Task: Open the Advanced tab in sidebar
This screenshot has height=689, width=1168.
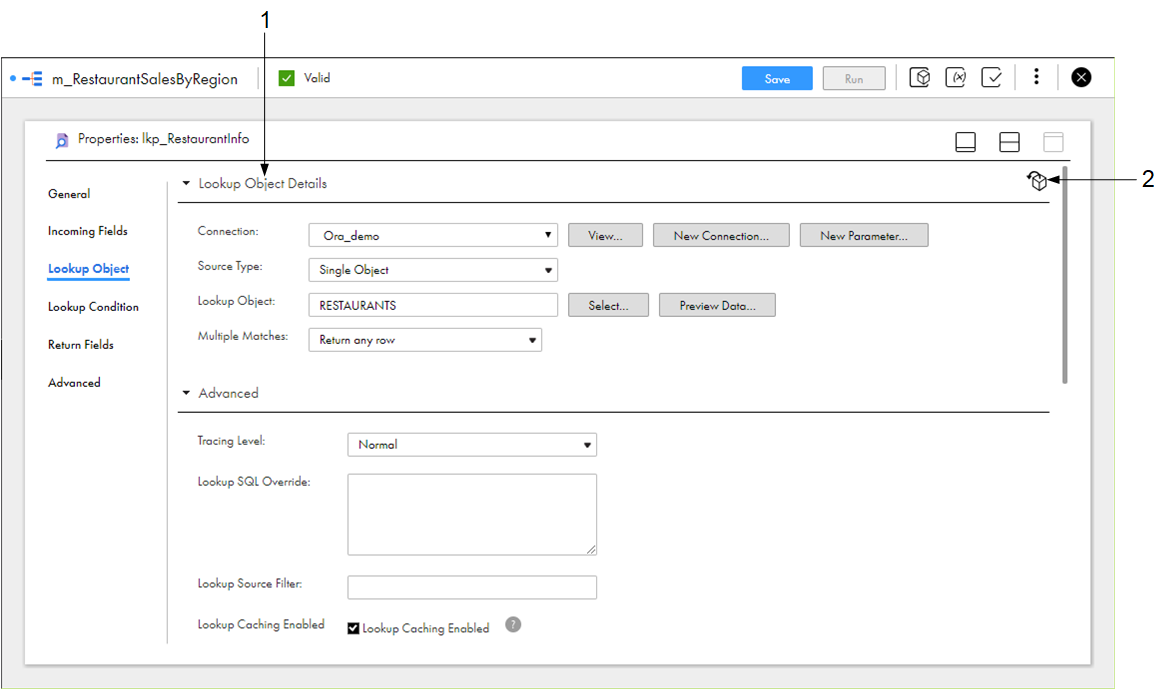Action: coord(74,383)
